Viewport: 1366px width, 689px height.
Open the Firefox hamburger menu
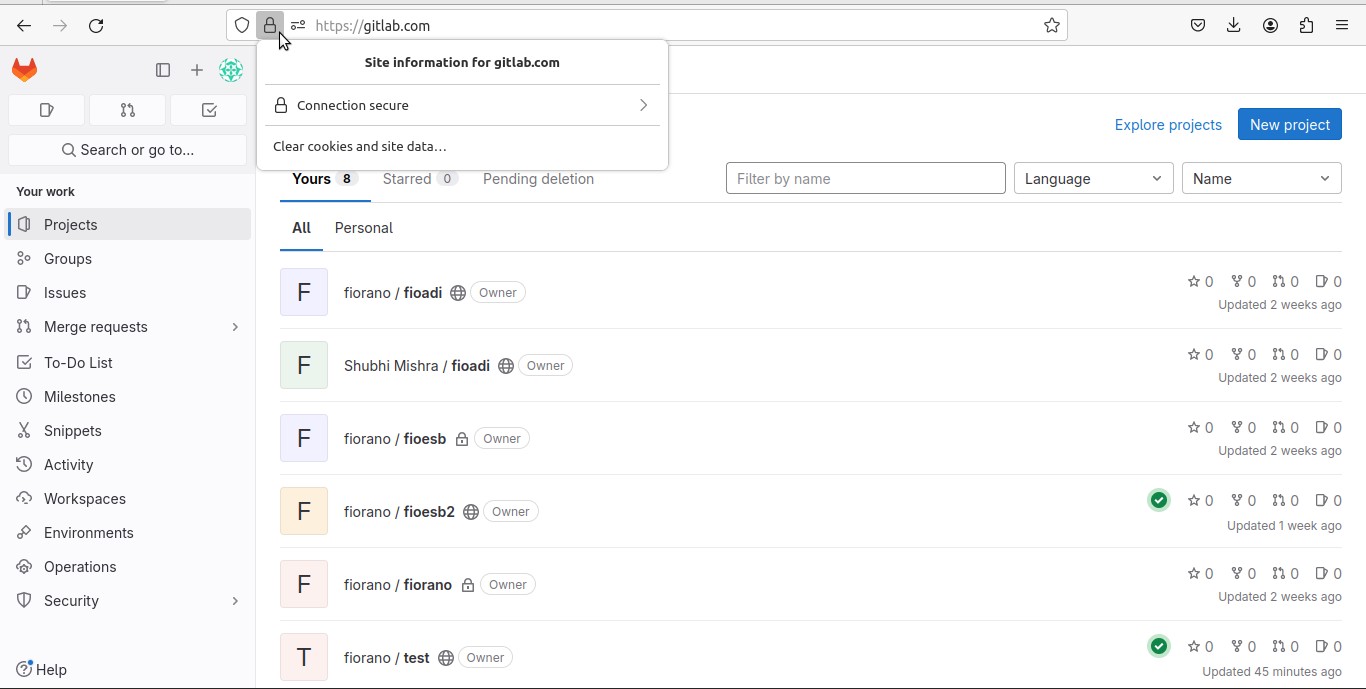(1342, 26)
